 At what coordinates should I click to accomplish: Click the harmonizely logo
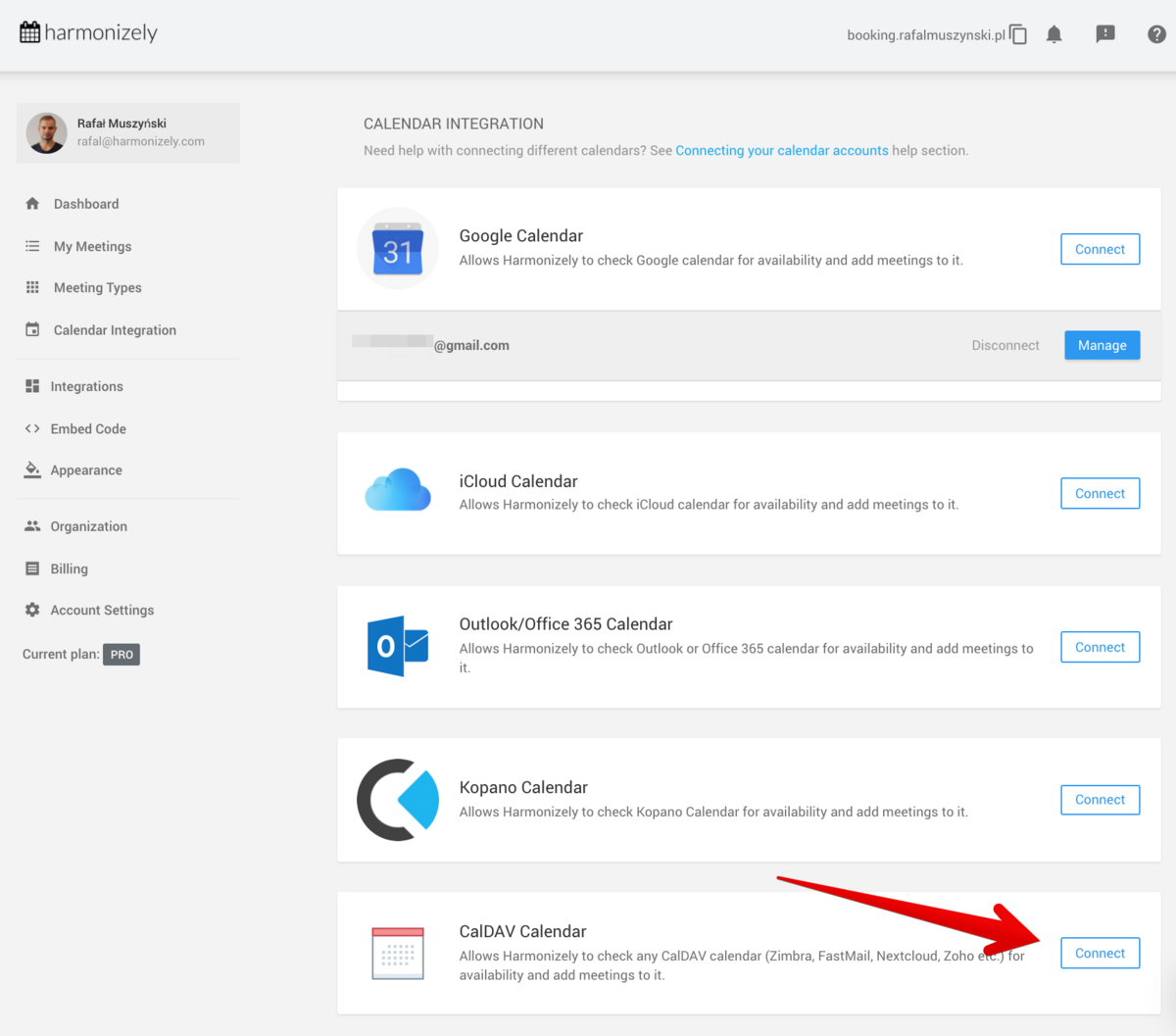pos(88,32)
